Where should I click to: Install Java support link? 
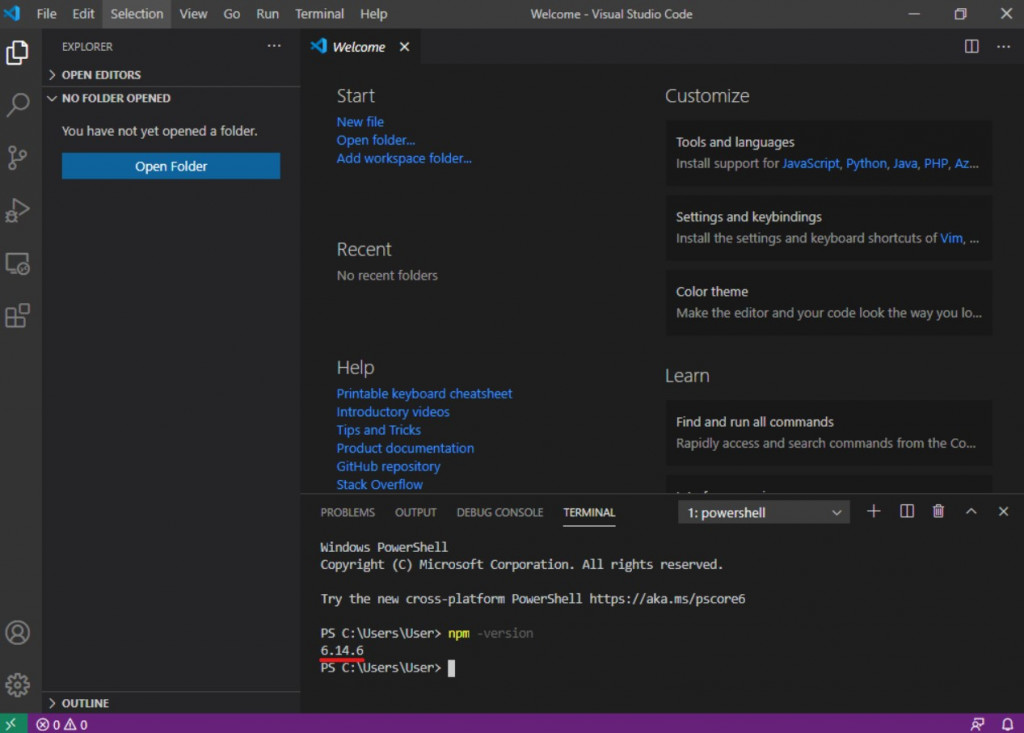point(904,163)
